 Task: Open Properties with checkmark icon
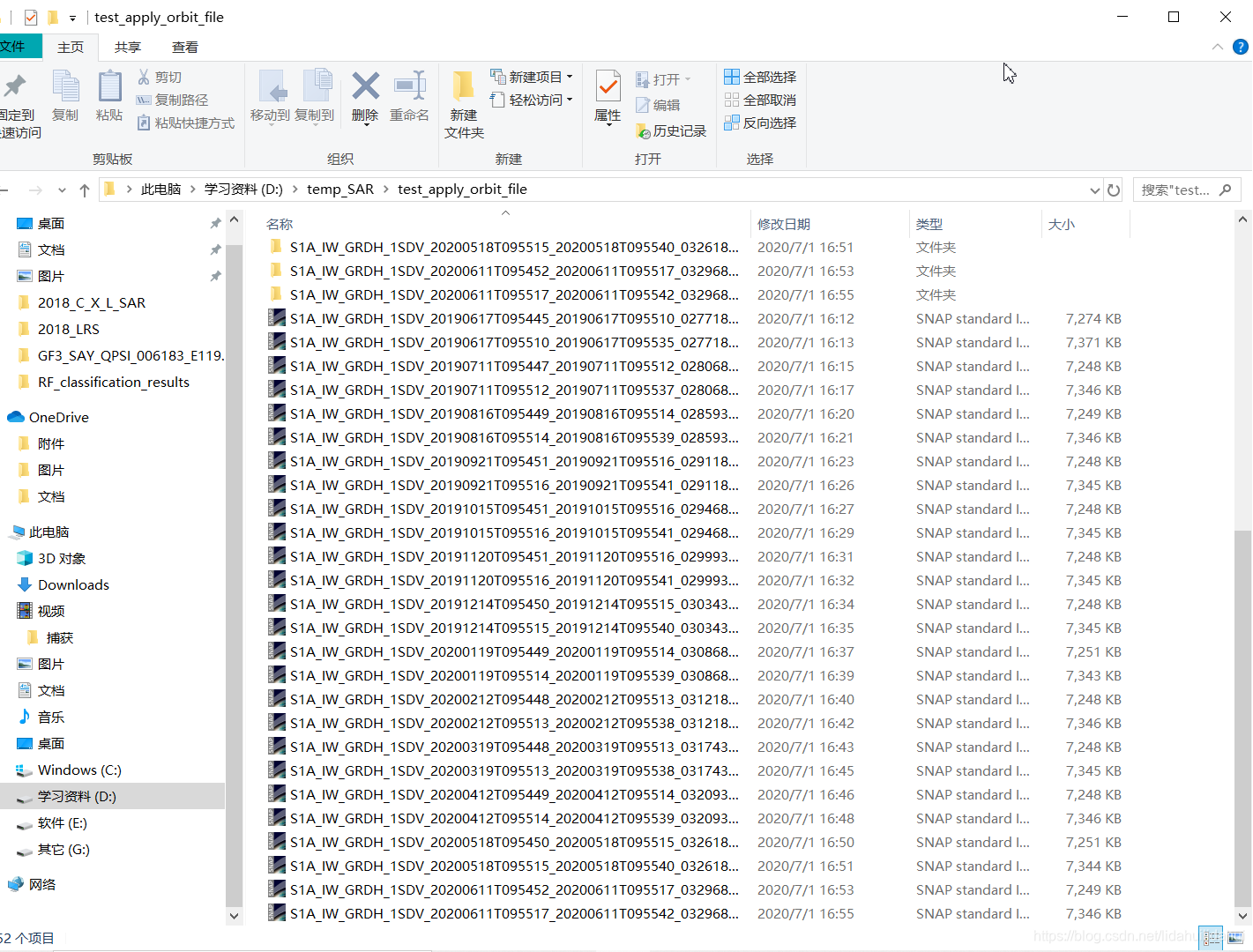[x=608, y=86]
